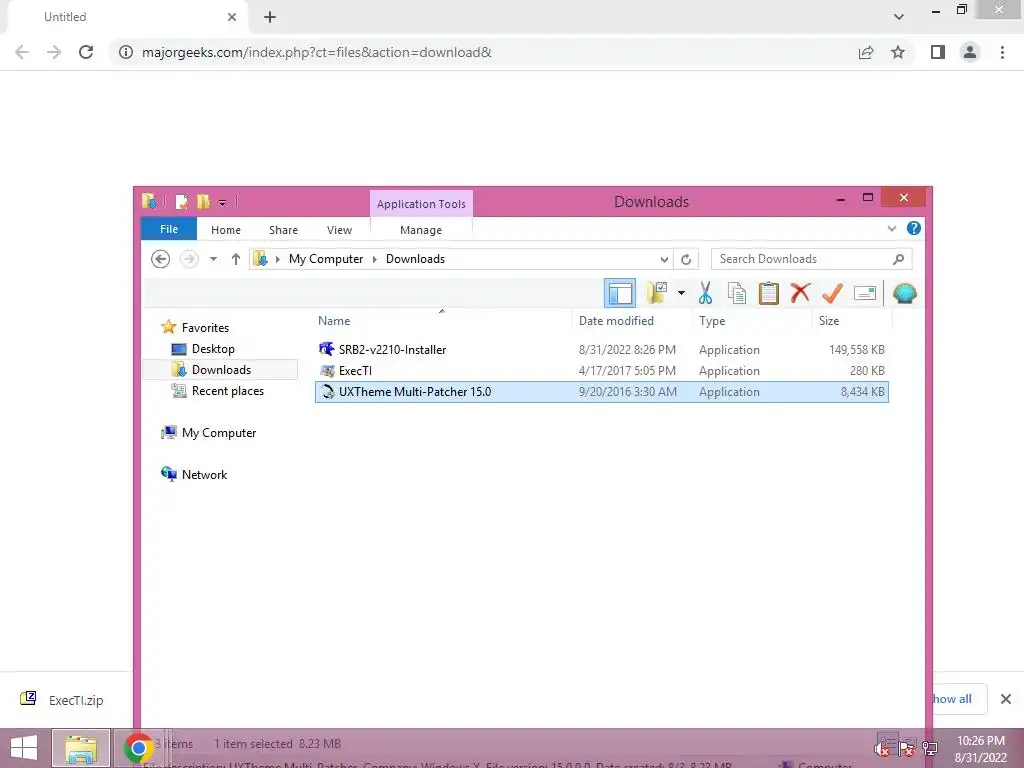The image size is (1024, 768).
Task: Open the Windows Start button
Action: (24, 748)
